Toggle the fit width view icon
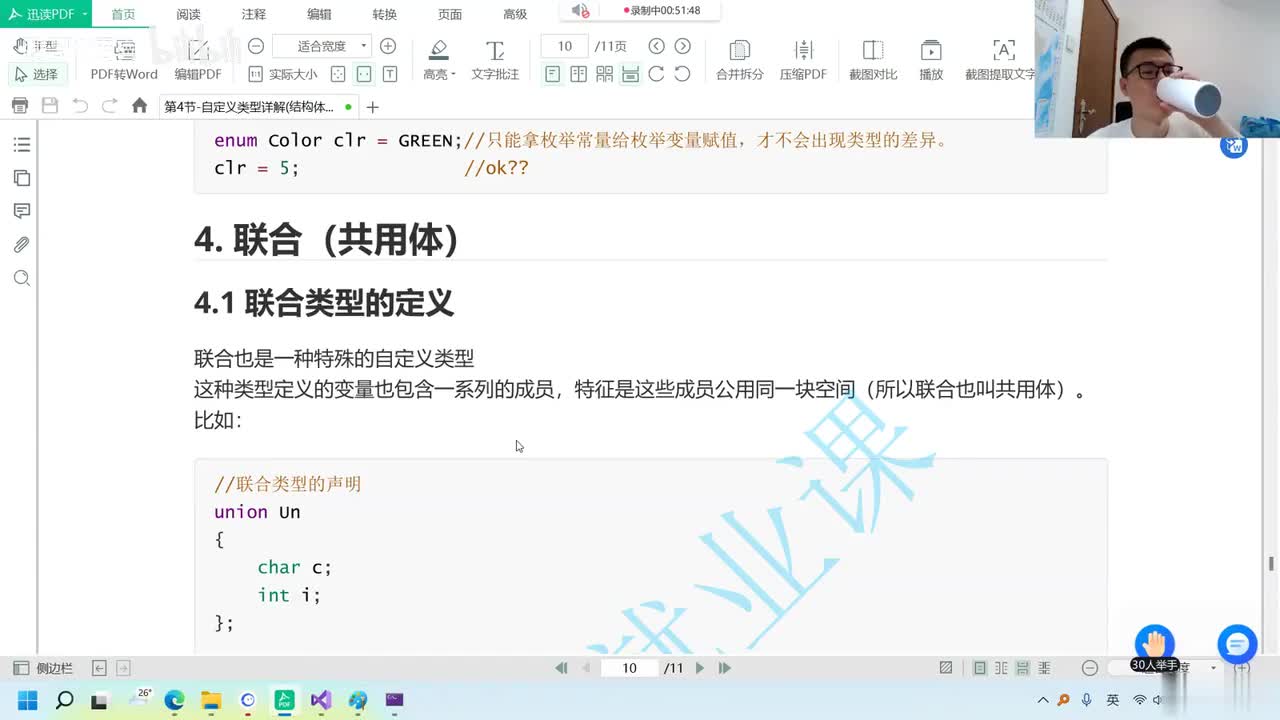Screen dimensions: 1280x720 364,74
